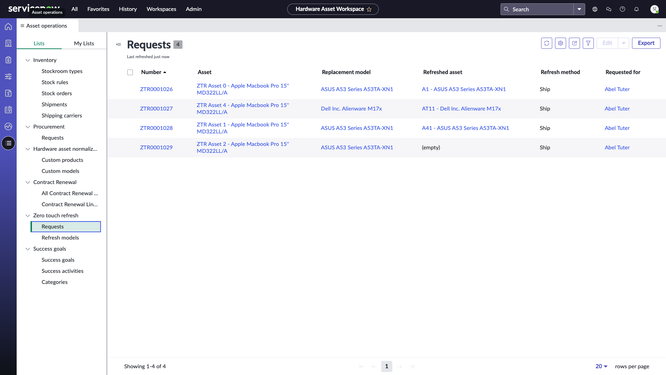
Task: Open request ZTR0001027 link
Action: pos(156,109)
